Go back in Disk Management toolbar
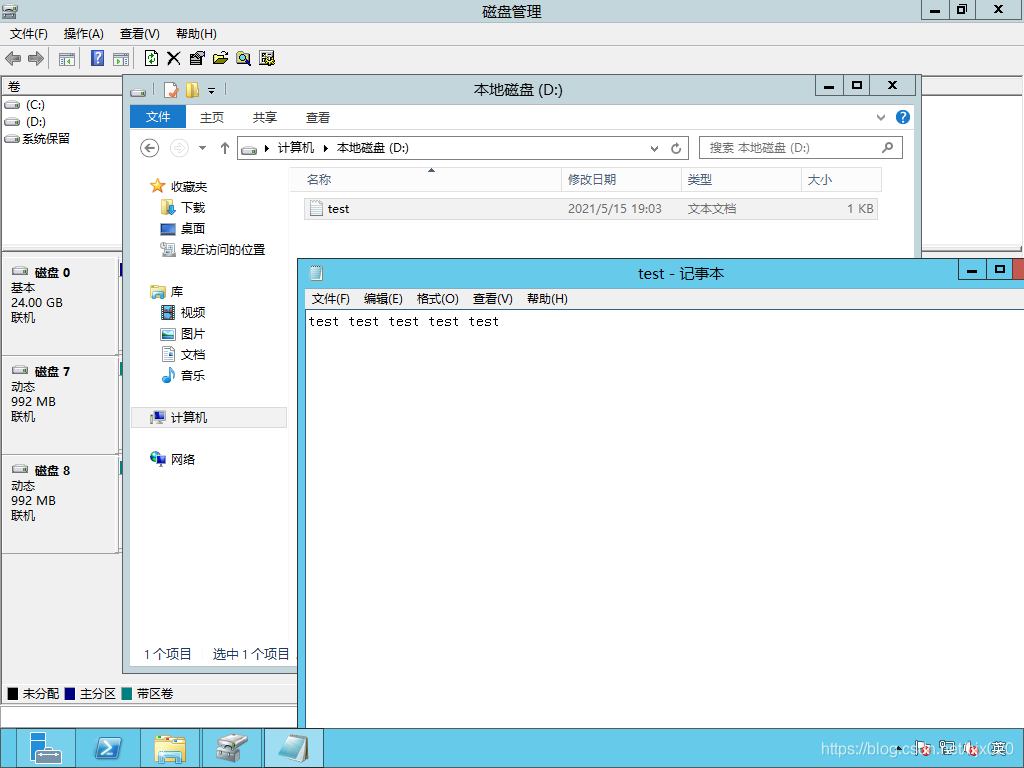 point(13,59)
